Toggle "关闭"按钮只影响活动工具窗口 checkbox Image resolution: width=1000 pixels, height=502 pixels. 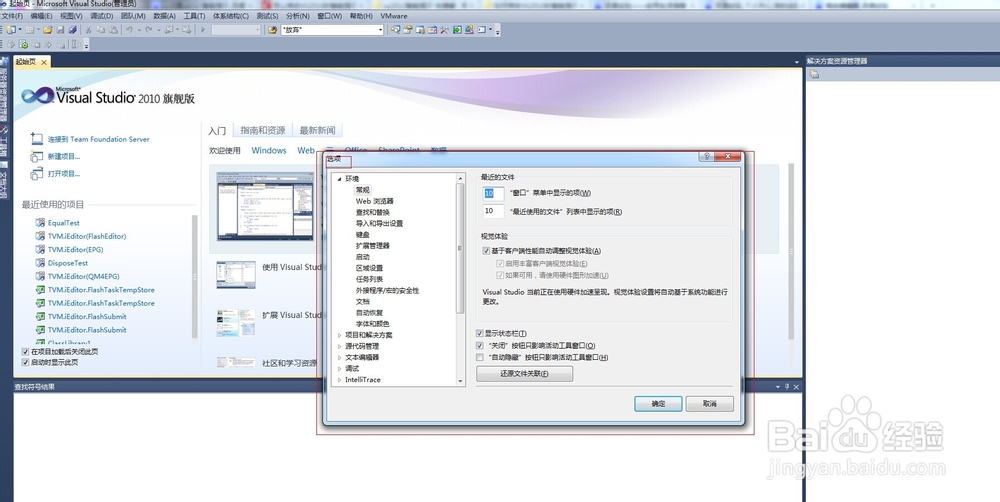point(480,345)
